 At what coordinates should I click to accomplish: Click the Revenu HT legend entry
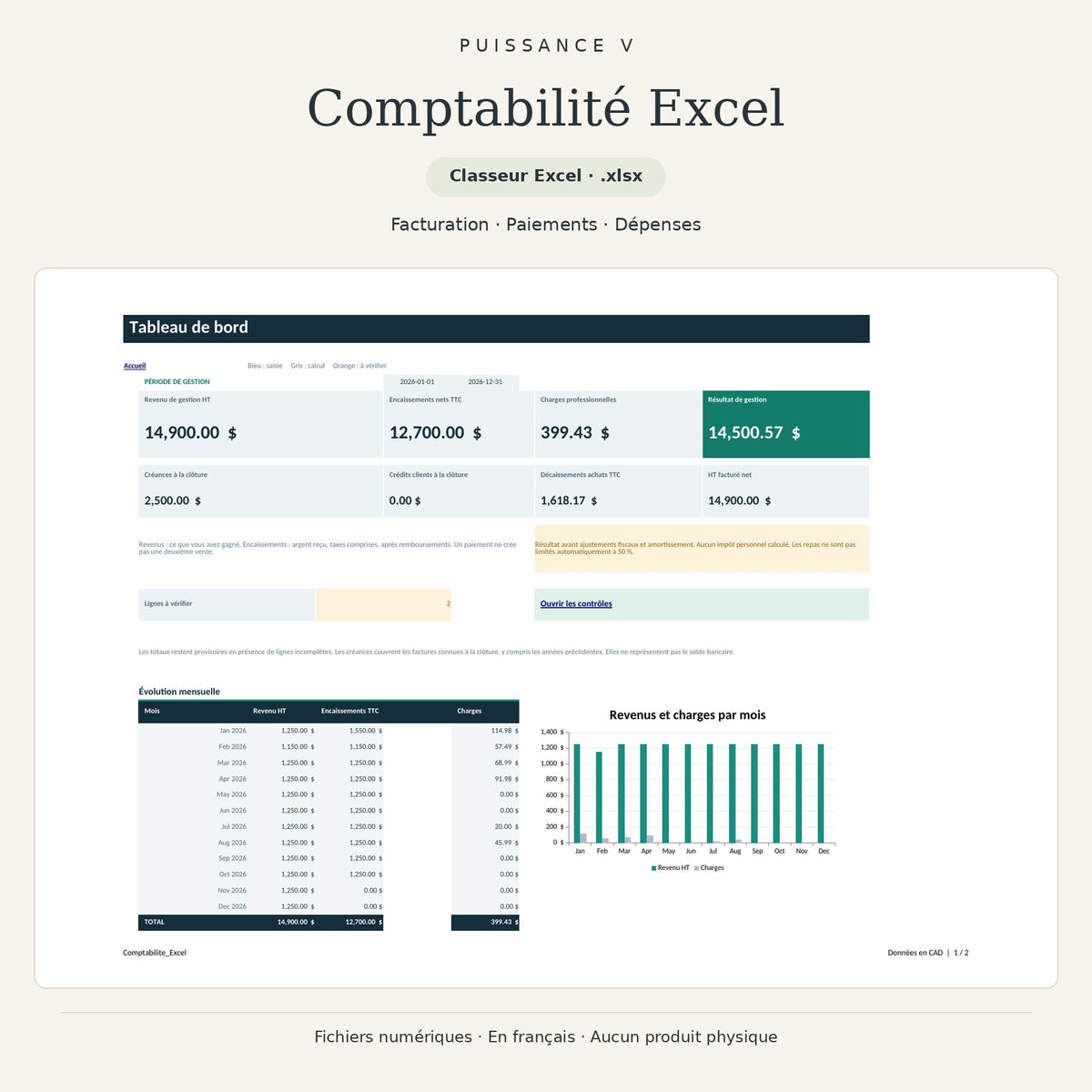coord(670,868)
